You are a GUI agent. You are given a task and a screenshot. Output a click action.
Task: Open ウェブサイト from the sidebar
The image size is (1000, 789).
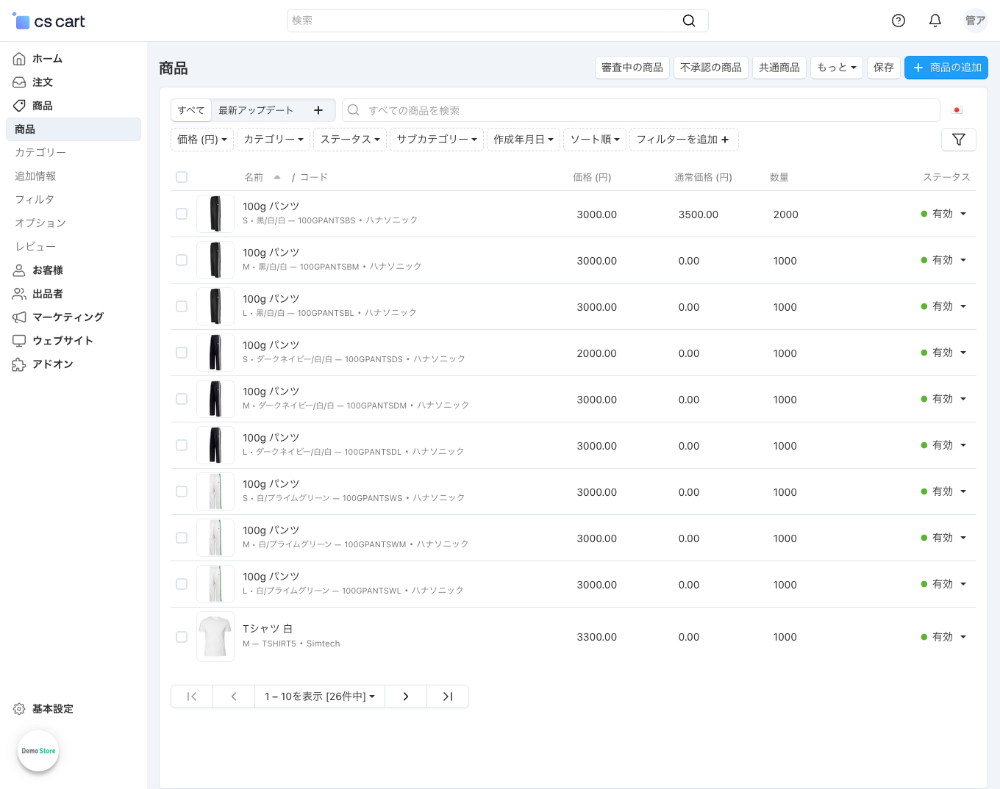[x=64, y=340]
